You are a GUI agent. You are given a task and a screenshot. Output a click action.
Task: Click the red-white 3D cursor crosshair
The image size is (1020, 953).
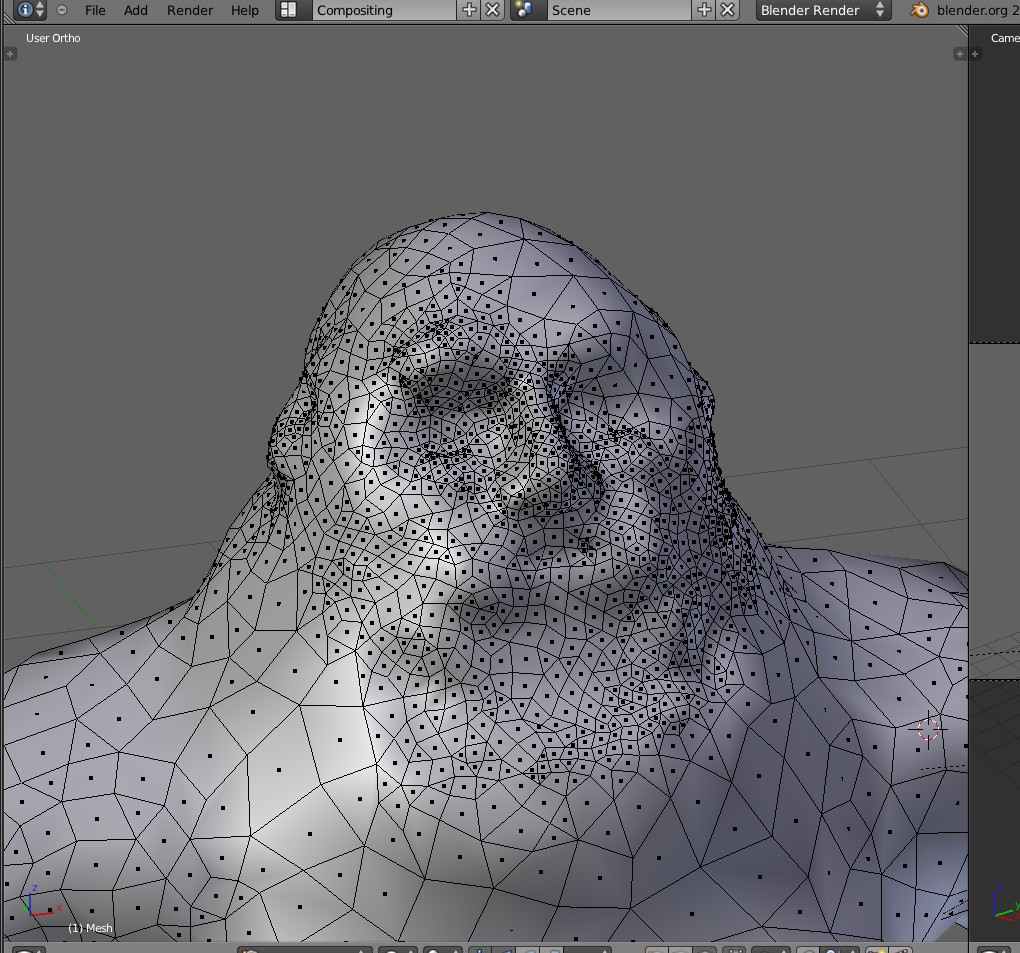coord(928,729)
